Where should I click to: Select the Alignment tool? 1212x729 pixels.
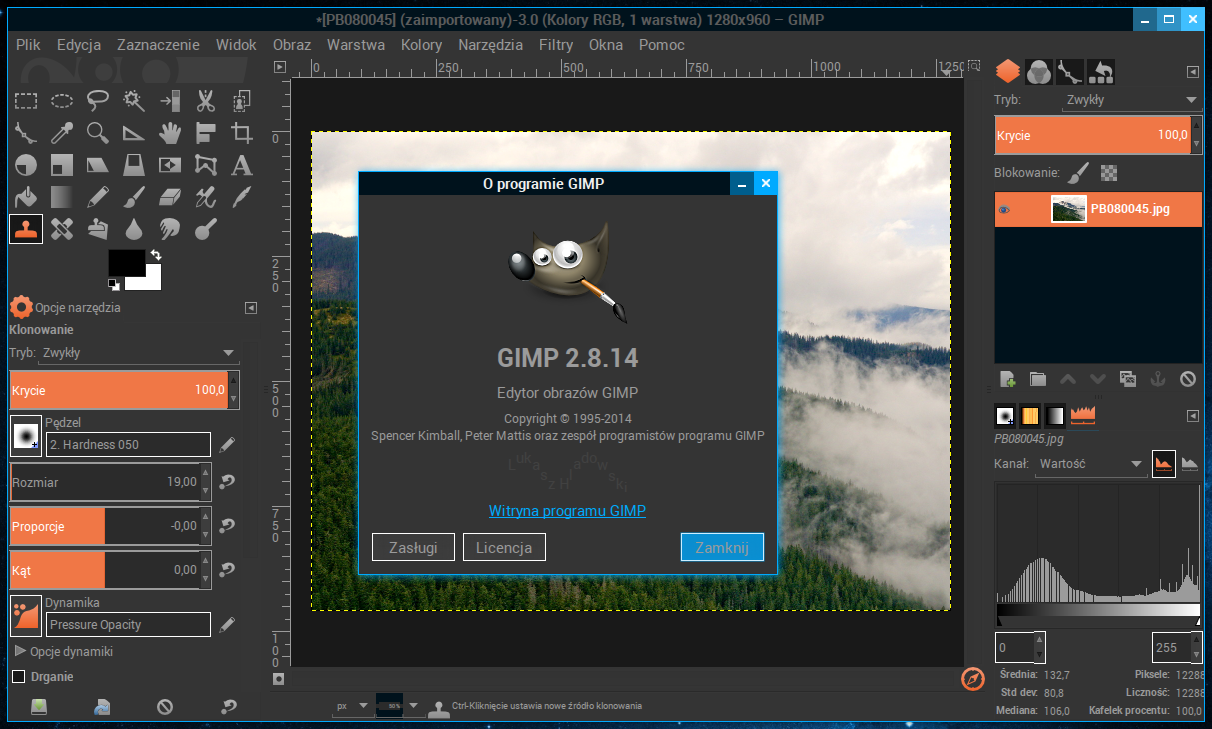point(206,132)
